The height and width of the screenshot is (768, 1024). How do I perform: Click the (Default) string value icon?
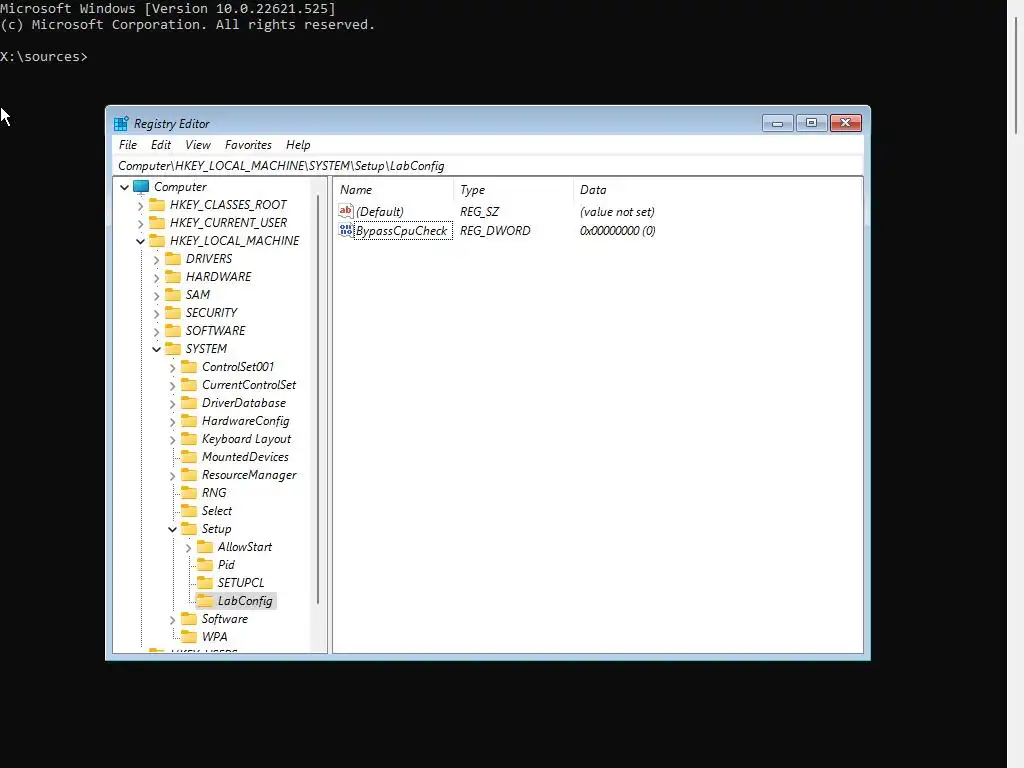click(345, 211)
